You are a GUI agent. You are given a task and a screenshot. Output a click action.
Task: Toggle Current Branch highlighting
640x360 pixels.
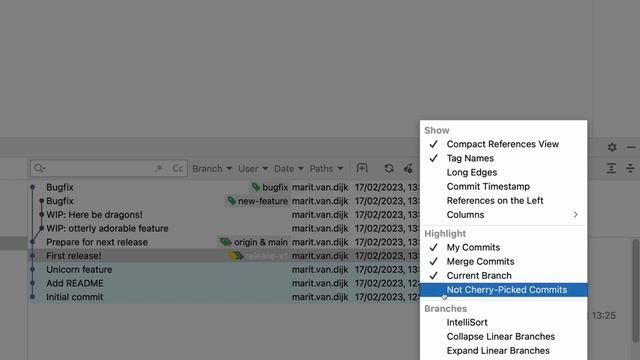503,276
